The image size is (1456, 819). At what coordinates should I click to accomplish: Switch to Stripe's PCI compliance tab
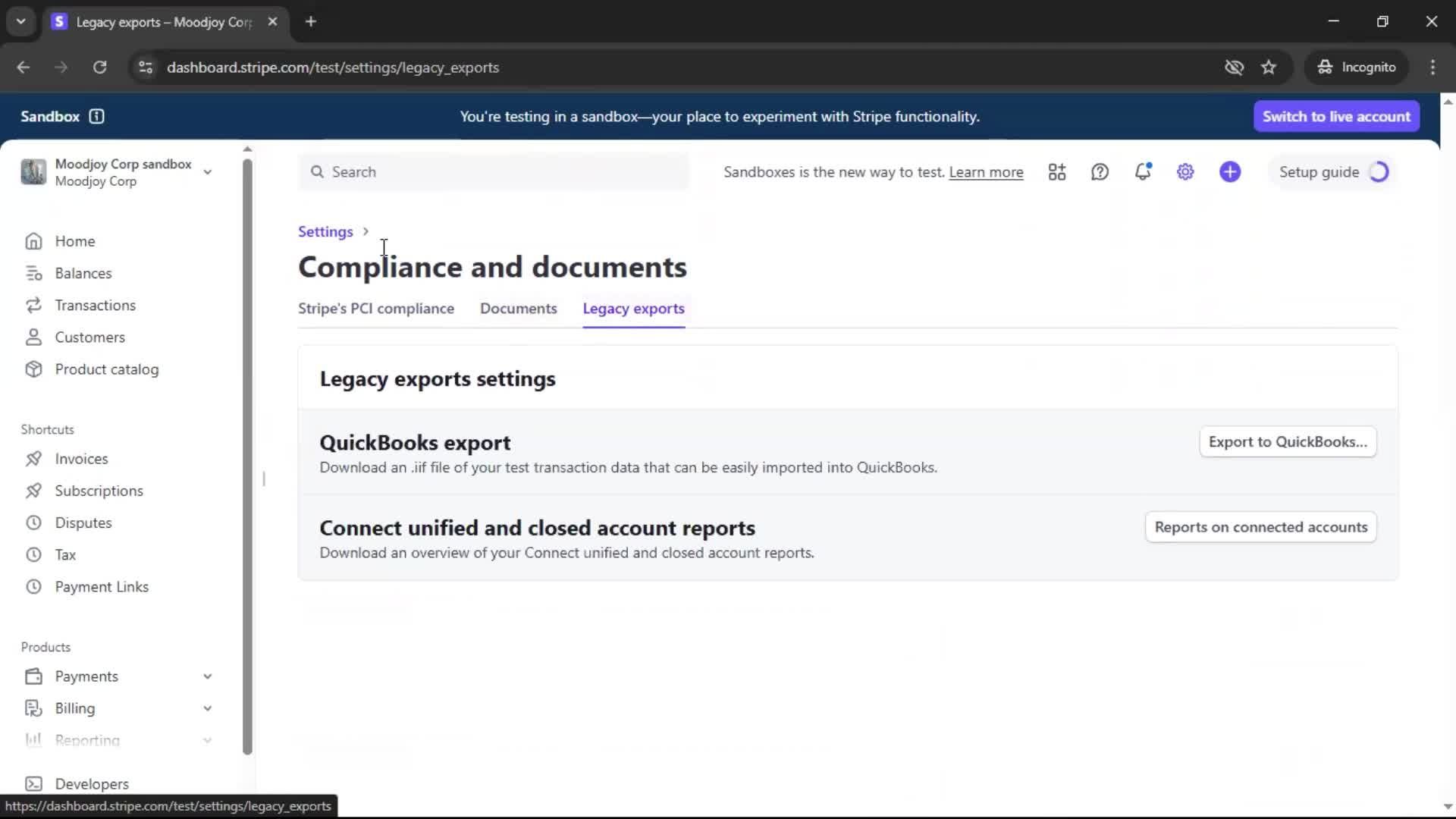tap(376, 309)
